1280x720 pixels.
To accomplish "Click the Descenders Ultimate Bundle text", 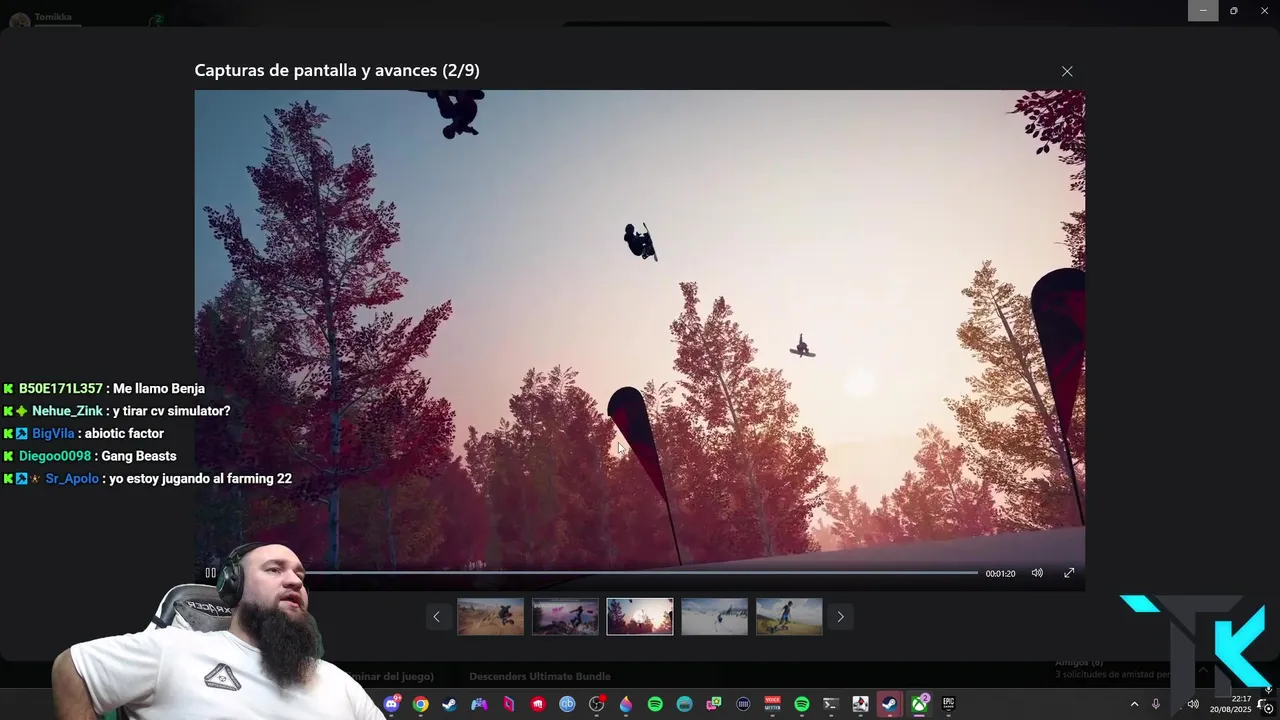I will tap(540, 676).
